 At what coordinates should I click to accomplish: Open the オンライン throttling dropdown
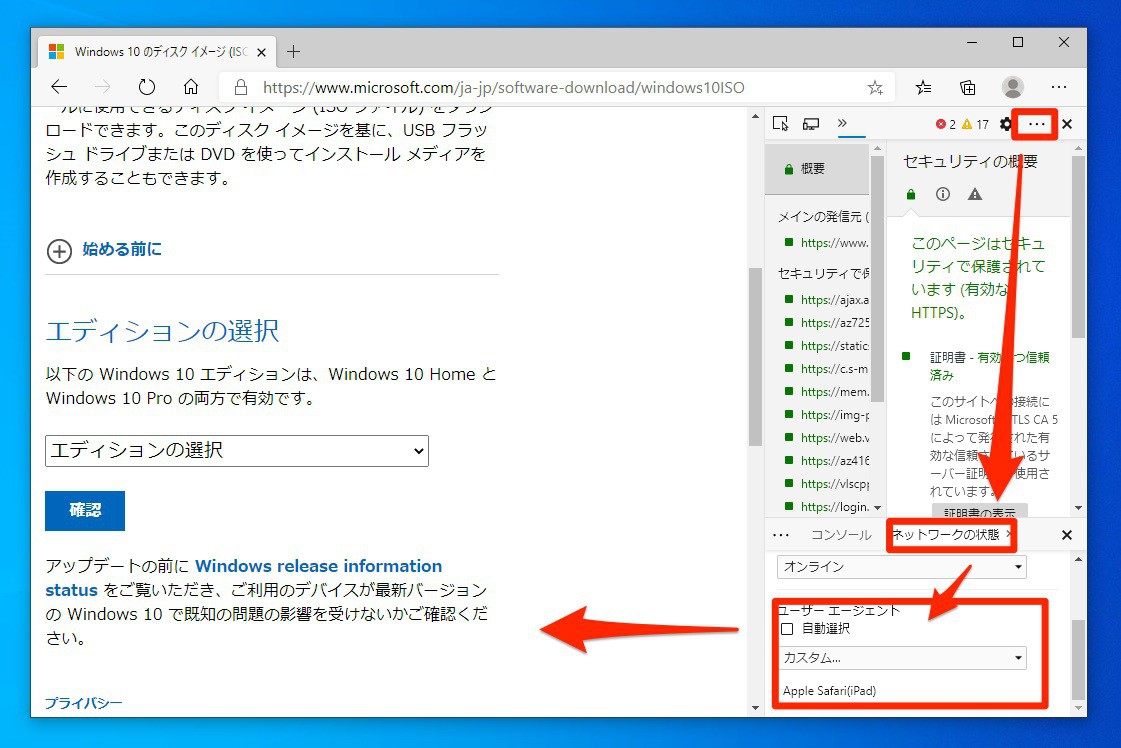tap(902, 567)
